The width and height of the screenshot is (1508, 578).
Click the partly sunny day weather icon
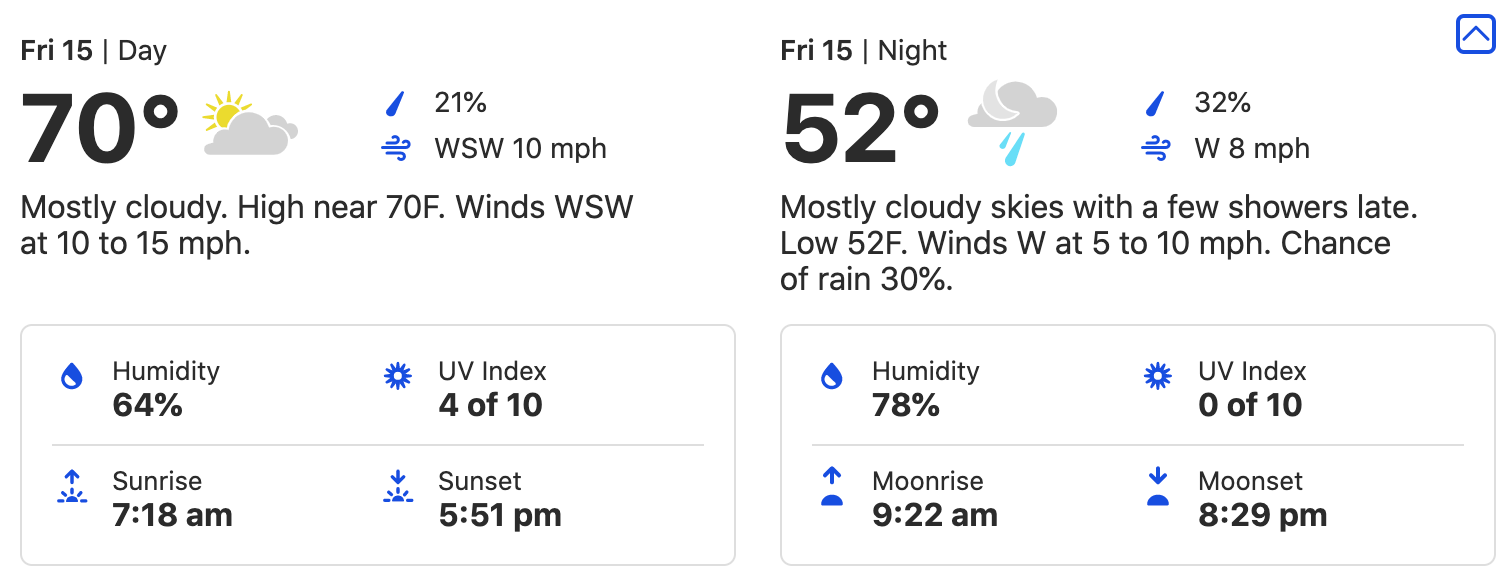(249, 124)
